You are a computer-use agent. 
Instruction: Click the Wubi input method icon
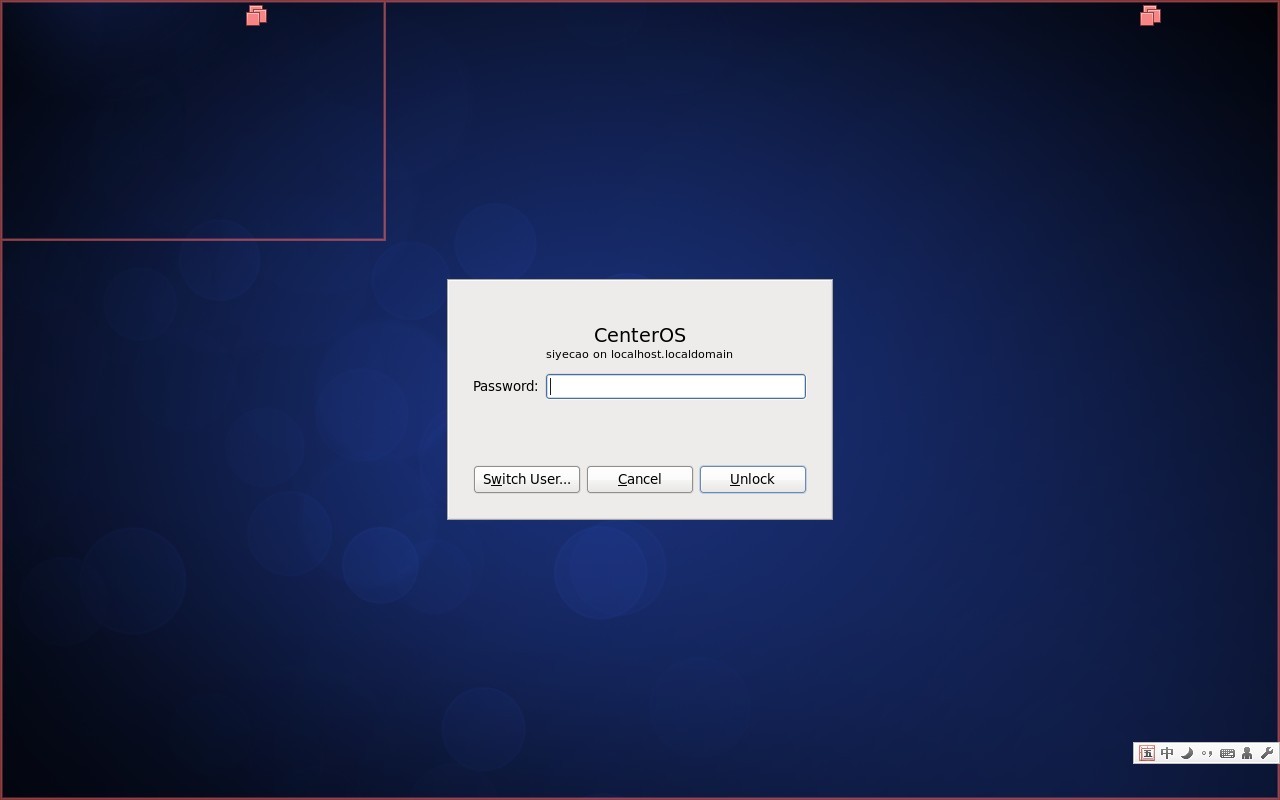point(1147,753)
